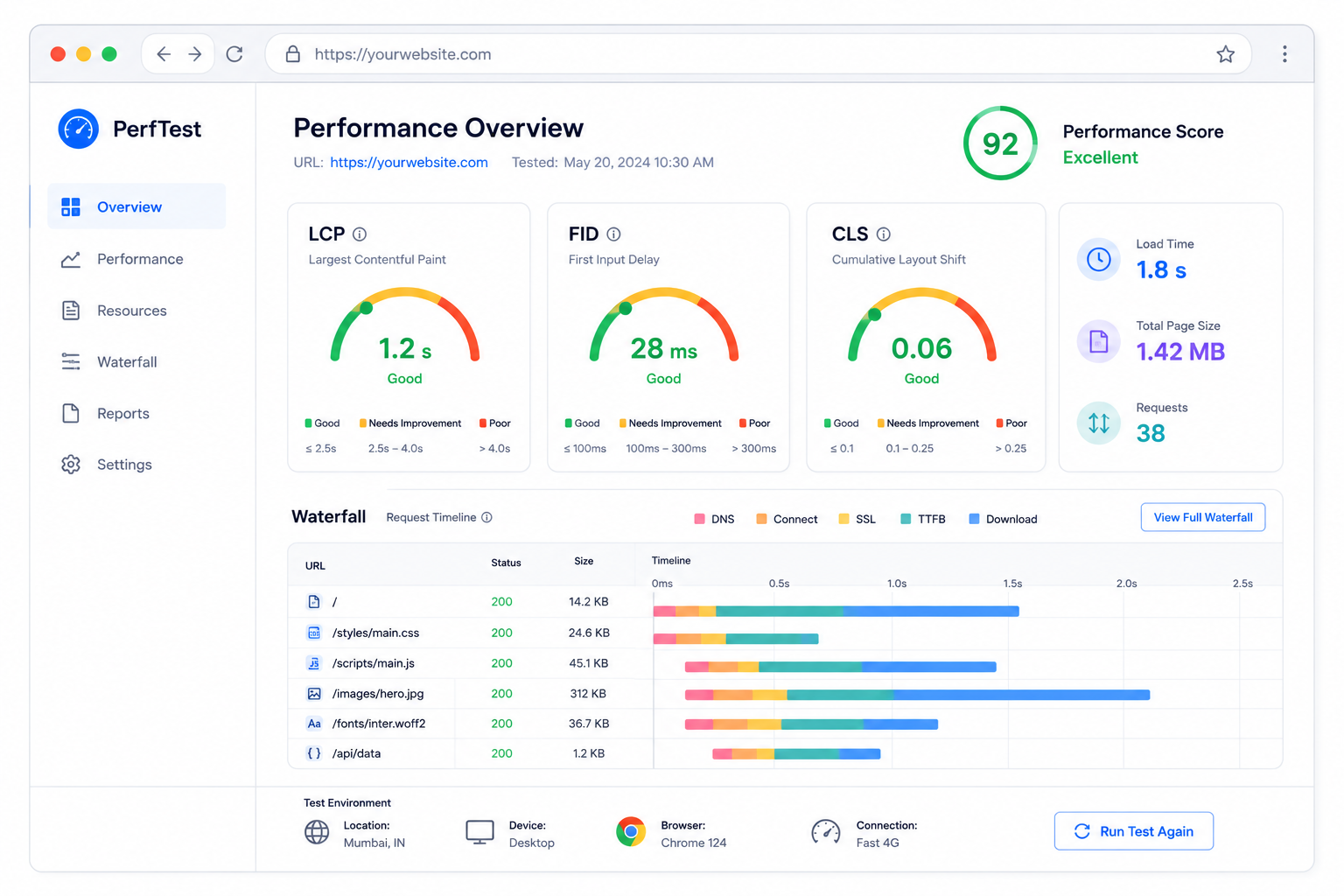Click the CLS info icon

click(x=884, y=234)
